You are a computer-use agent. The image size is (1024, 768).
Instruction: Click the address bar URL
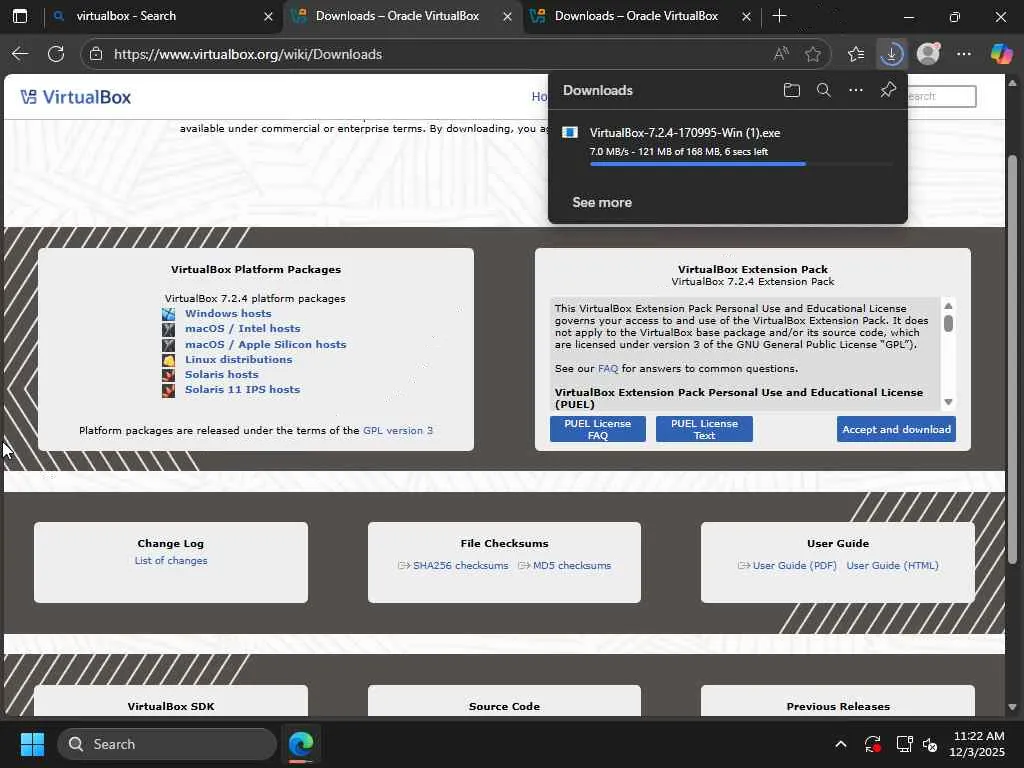tap(248, 54)
